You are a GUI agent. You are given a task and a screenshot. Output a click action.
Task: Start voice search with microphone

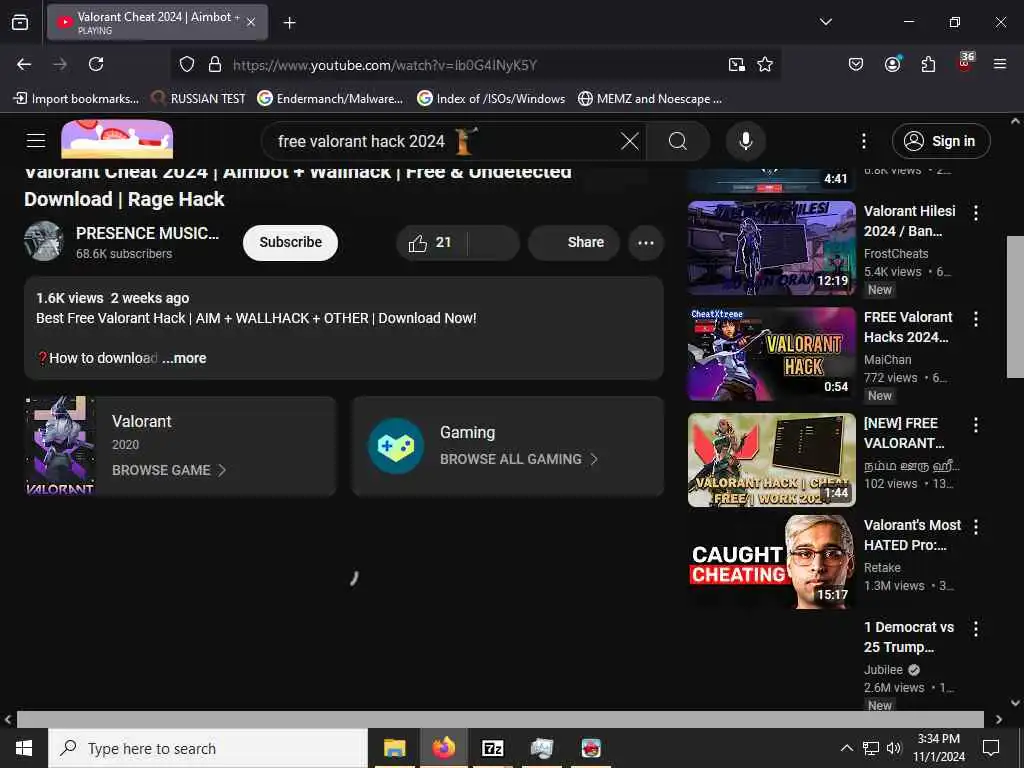745,141
